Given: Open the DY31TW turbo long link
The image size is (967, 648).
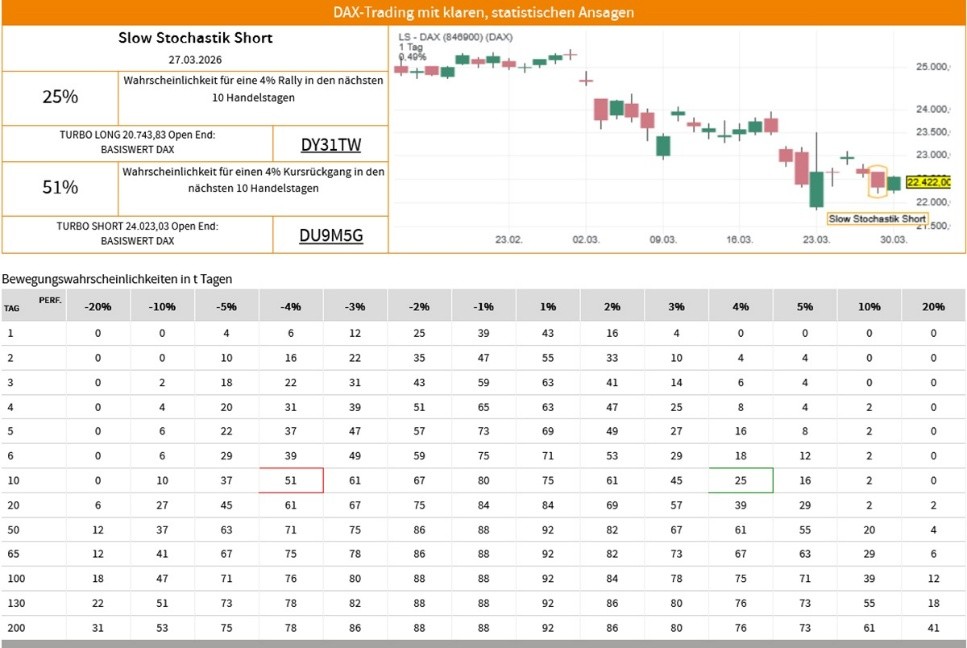Looking at the screenshot, I should [x=329, y=143].
